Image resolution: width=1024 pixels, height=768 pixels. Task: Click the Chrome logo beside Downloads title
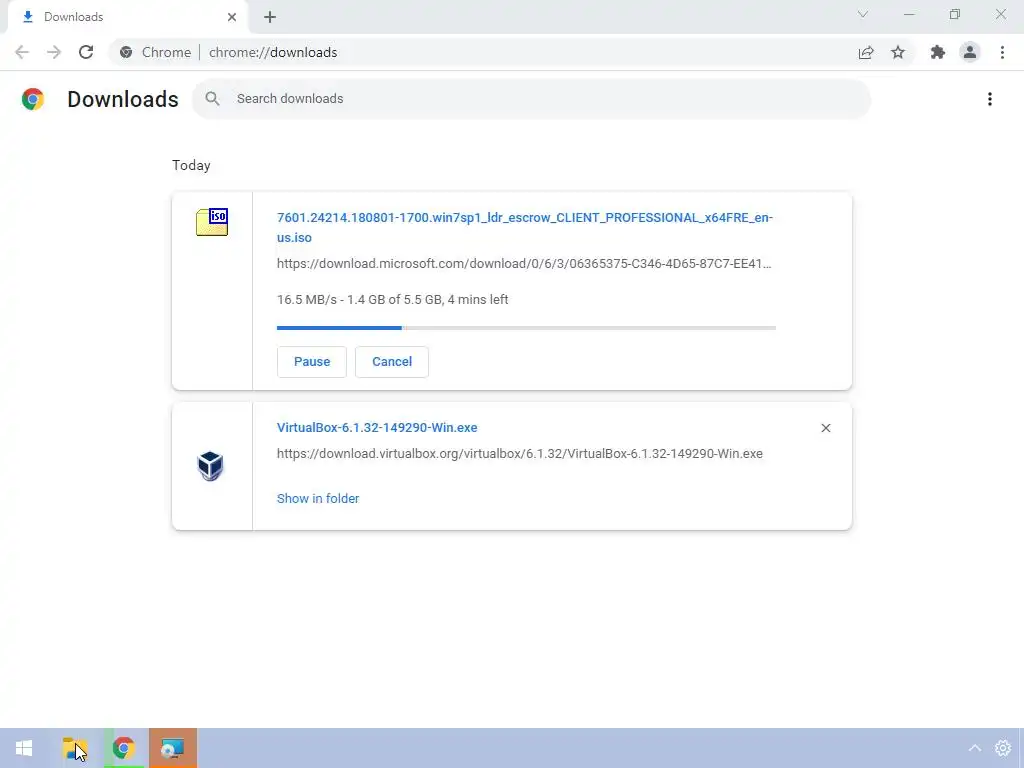33,99
